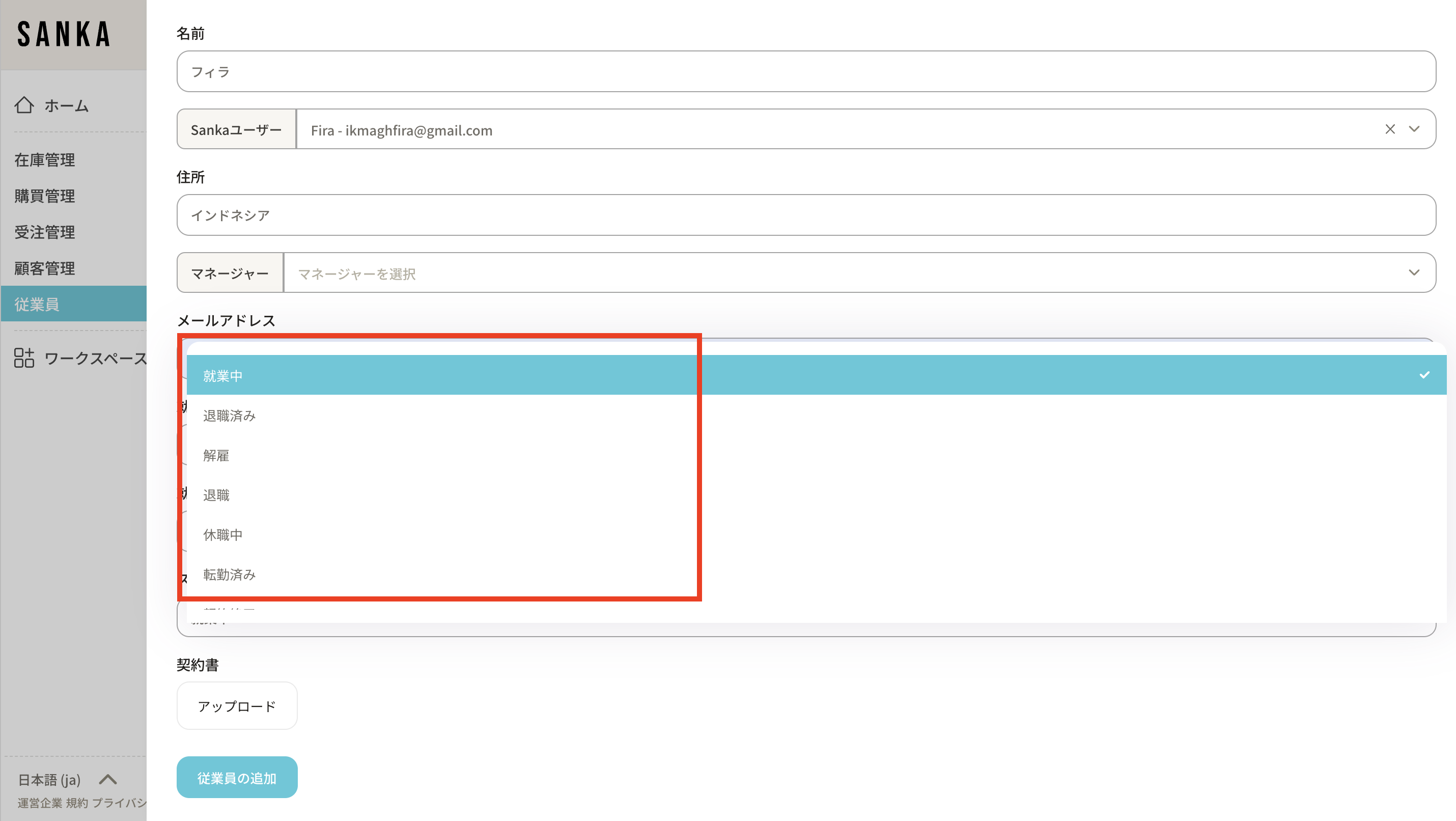Pick the 退職 option

pos(216,496)
